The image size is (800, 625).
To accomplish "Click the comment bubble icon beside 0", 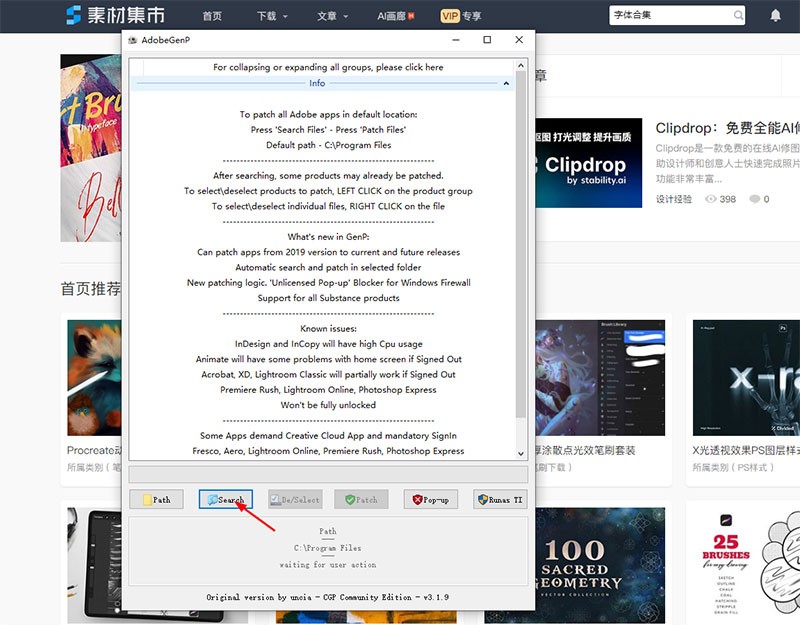I will (x=755, y=199).
